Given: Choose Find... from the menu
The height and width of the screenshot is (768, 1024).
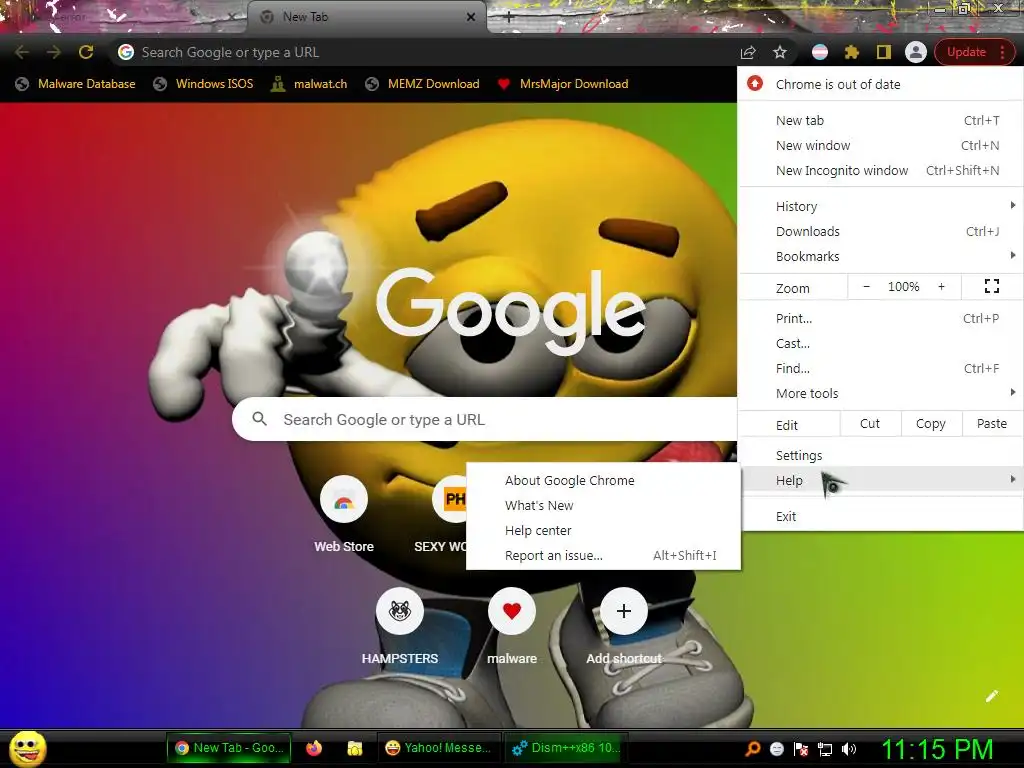Looking at the screenshot, I should tap(880, 368).
